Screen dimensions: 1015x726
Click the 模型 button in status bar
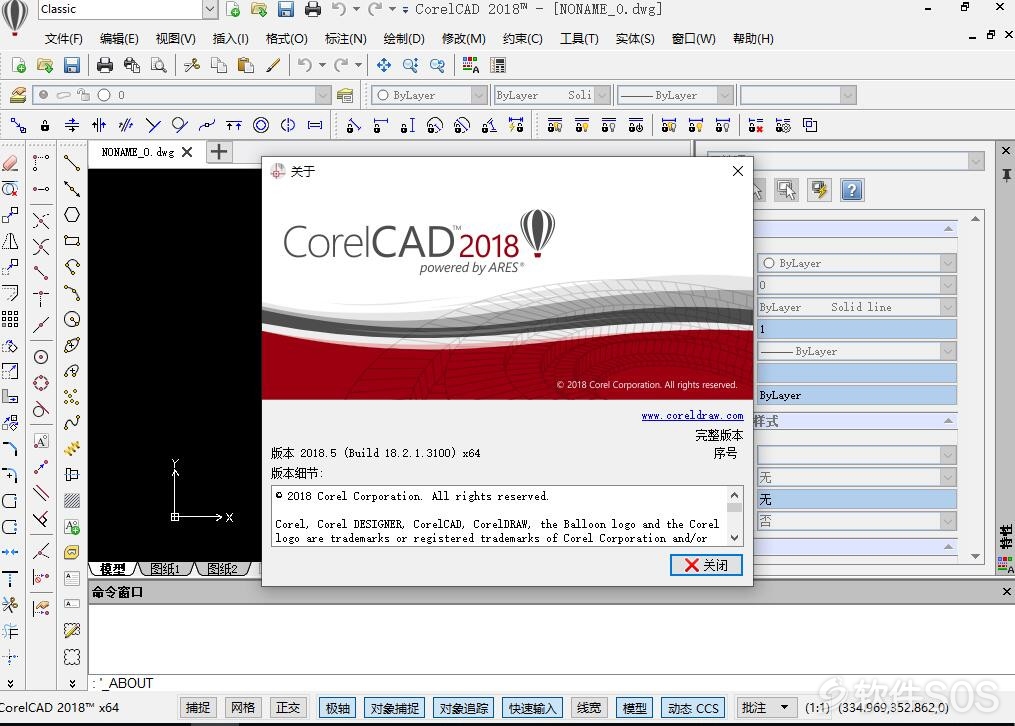pos(634,708)
